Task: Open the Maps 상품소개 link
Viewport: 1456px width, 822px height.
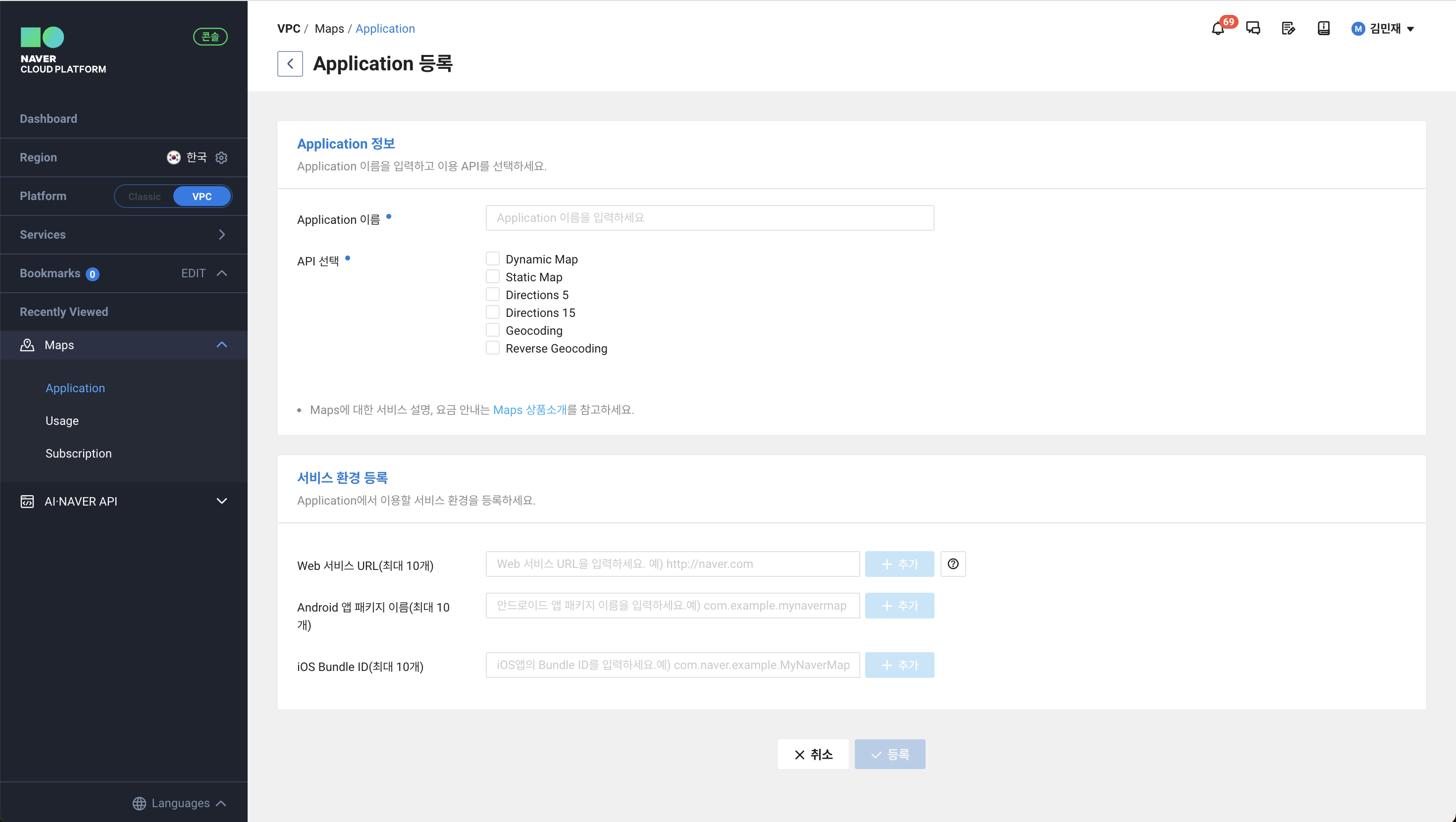Action: [x=529, y=410]
